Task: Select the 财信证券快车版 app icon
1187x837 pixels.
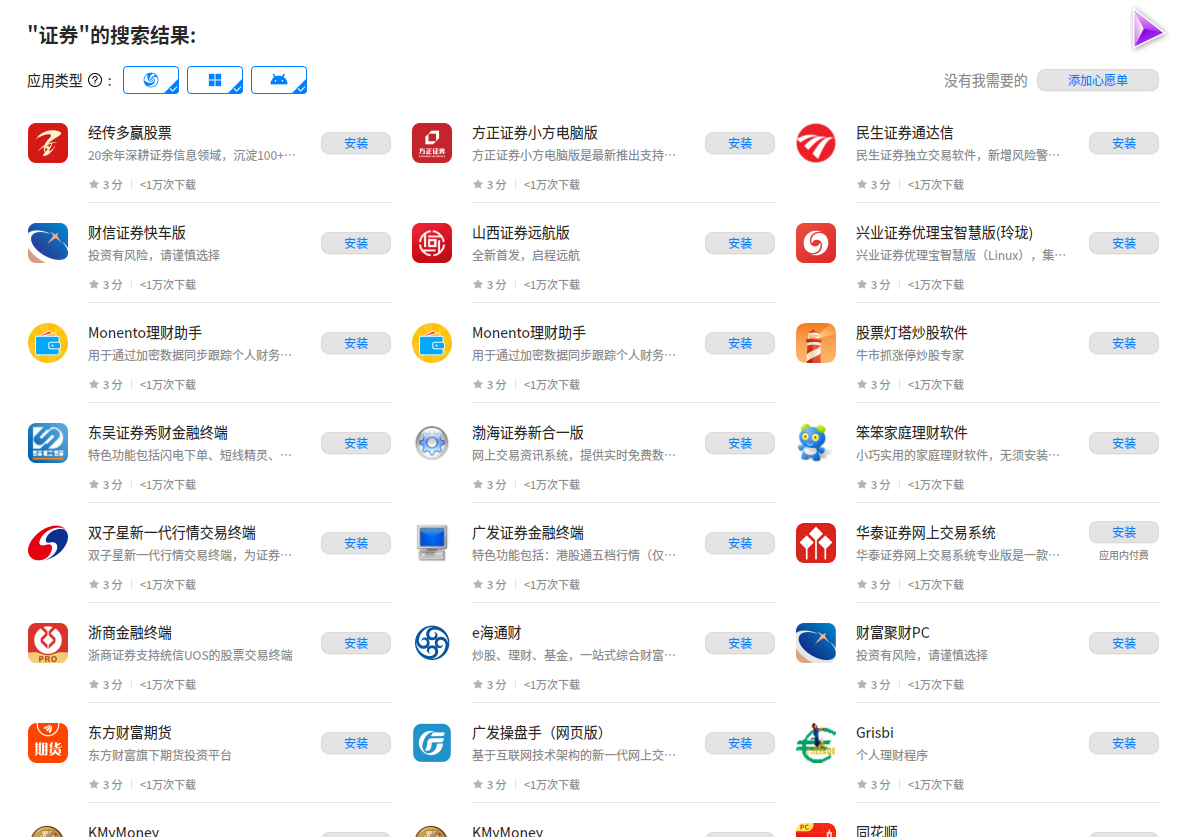Action: click(48, 243)
